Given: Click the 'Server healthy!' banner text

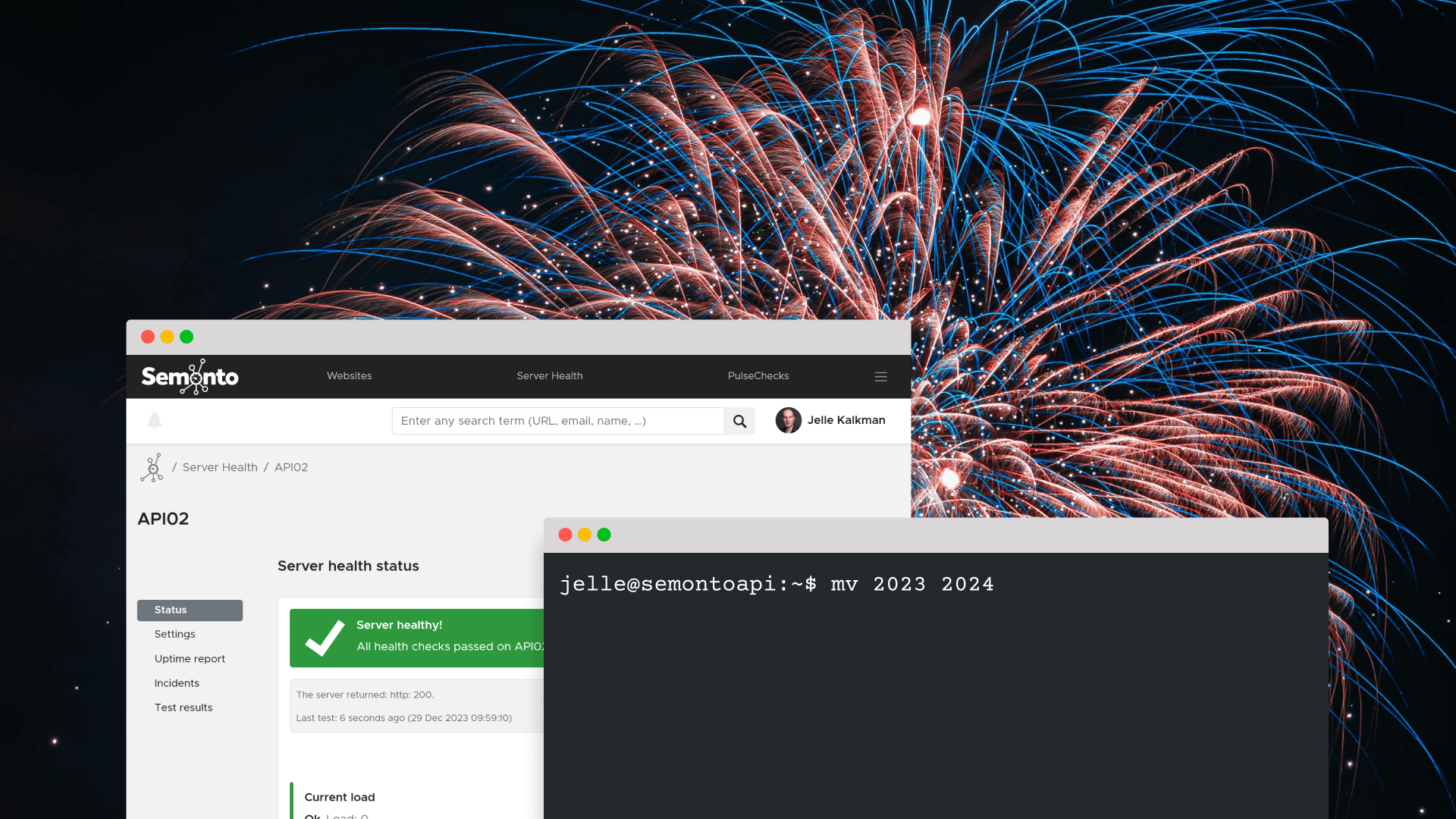Looking at the screenshot, I should (x=400, y=625).
